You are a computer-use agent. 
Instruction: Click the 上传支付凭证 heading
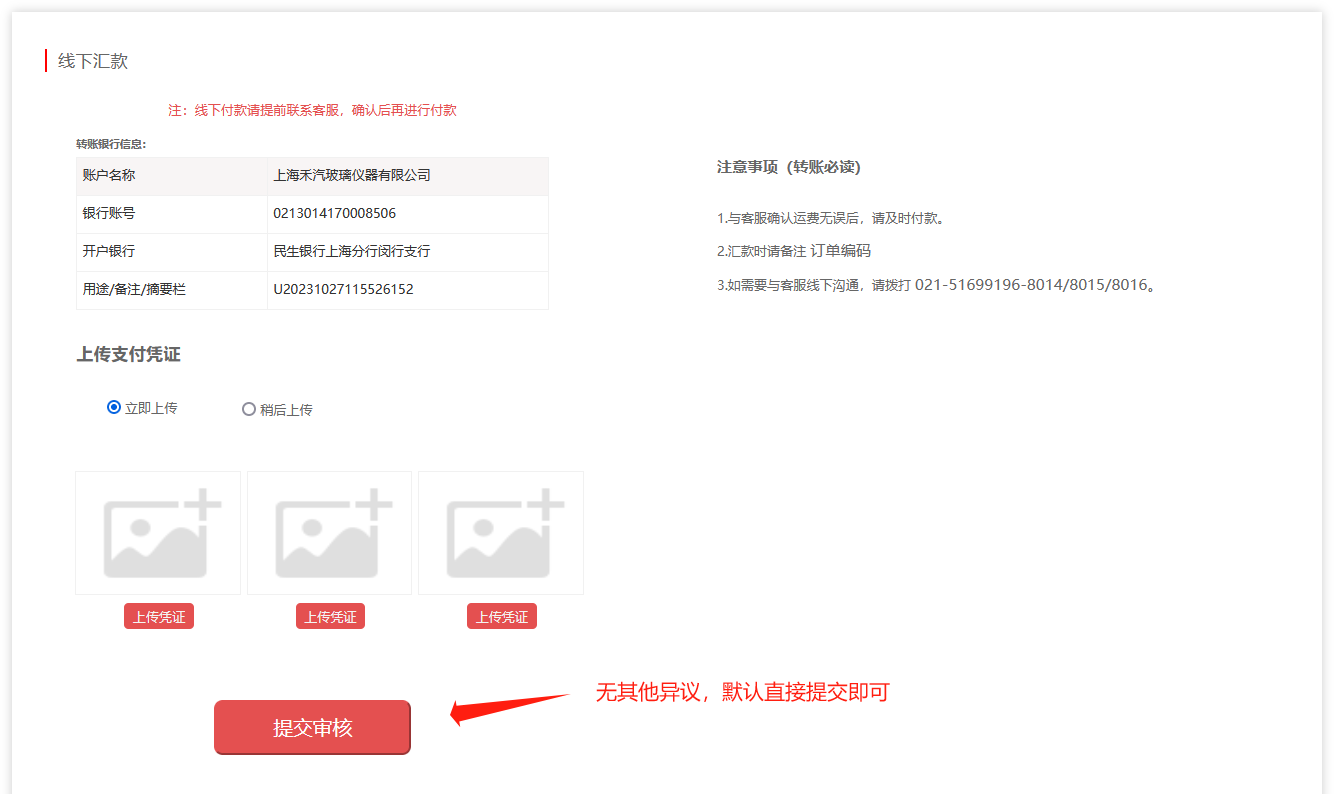tap(128, 354)
